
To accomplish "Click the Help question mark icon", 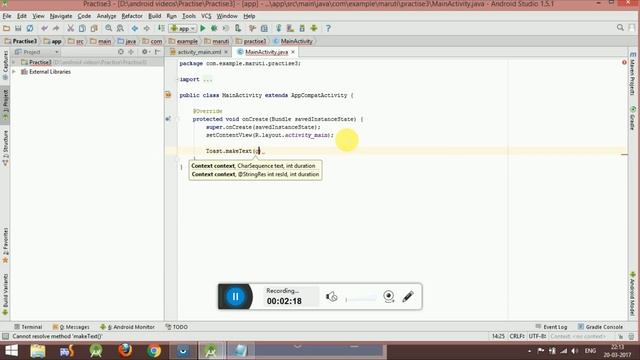I will 328,28.
